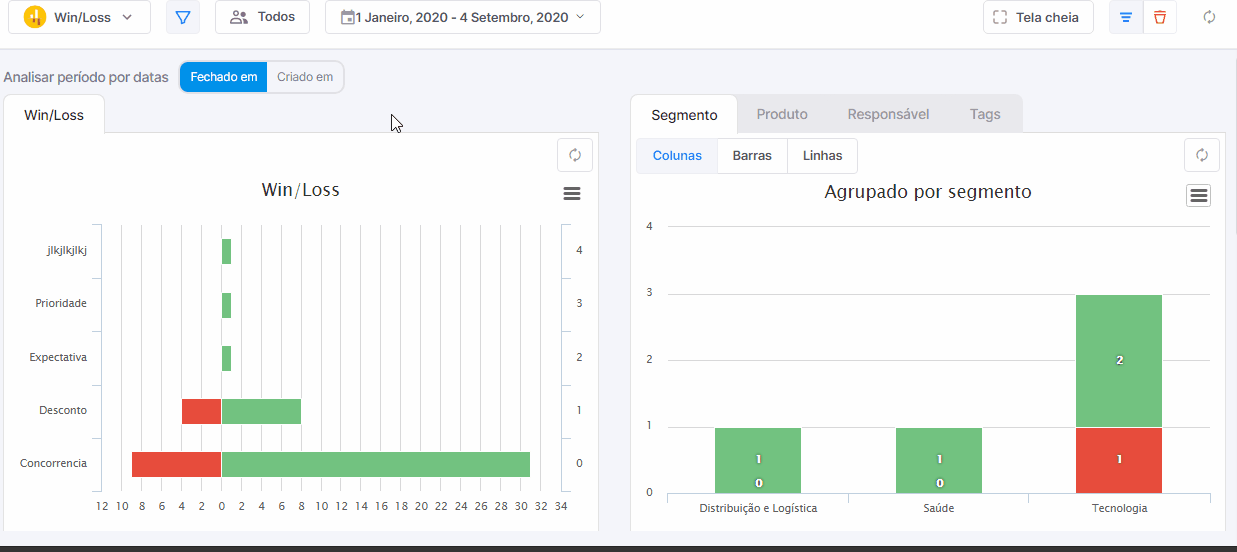Switch to the Tags tab
This screenshot has height=552, width=1237.
(985, 114)
